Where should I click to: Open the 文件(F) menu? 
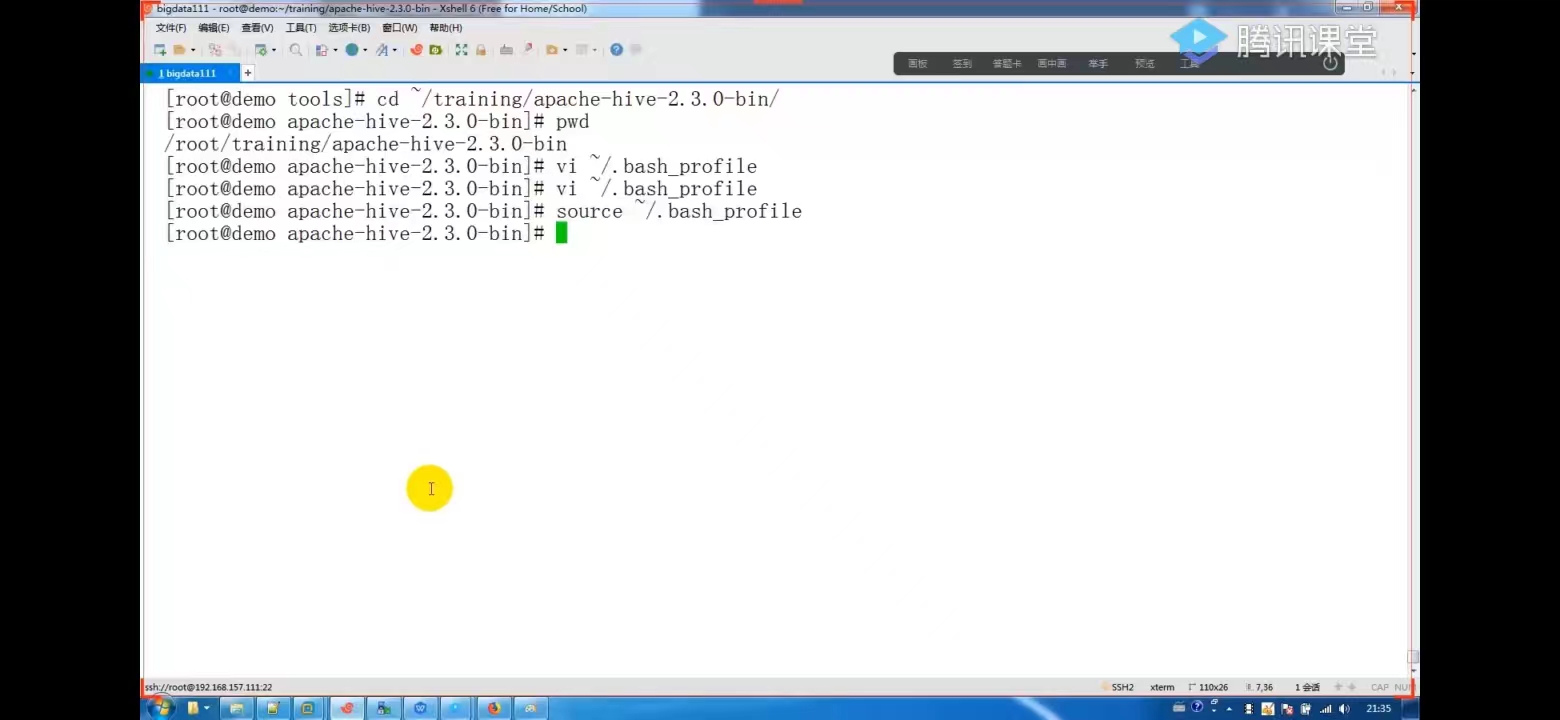171,28
